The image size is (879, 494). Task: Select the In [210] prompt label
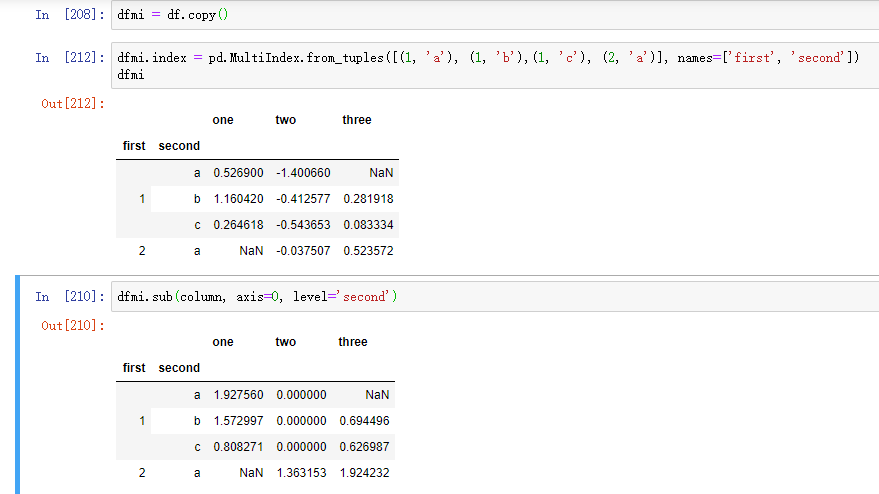tap(70, 297)
